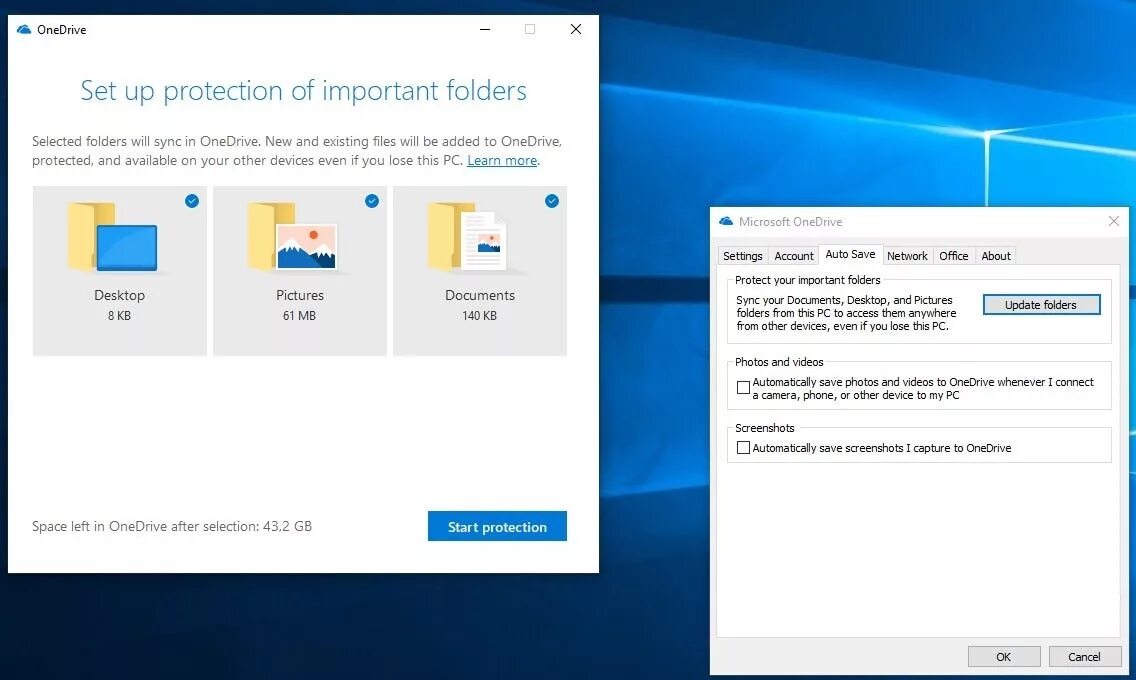
Task: Click the Protect your important folders label
Action: point(808,280)
